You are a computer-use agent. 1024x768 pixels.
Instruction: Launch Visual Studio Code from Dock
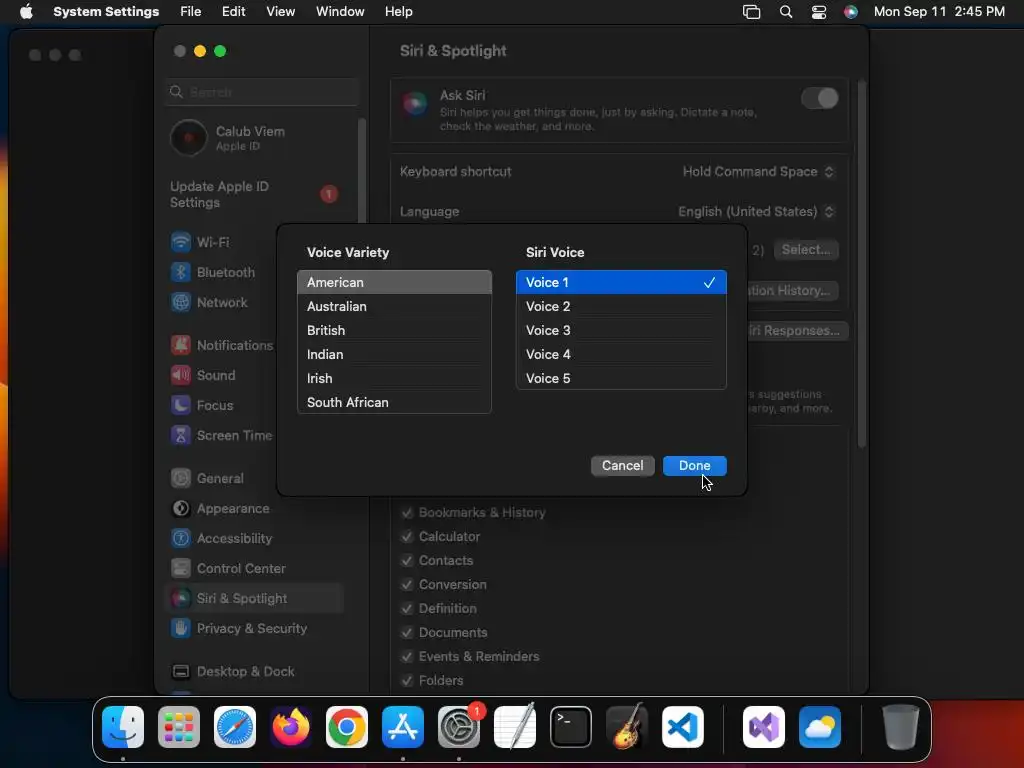point(682,727)
